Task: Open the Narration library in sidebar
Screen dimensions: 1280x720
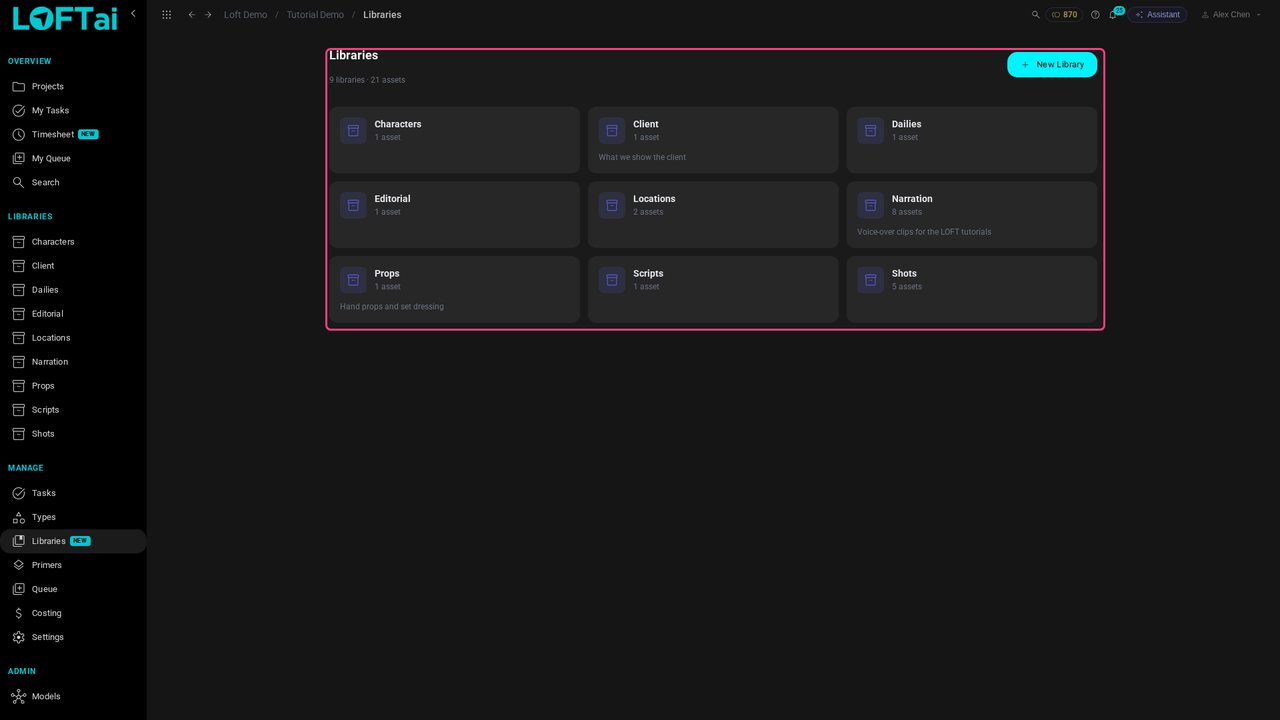Action: point(73,362)
